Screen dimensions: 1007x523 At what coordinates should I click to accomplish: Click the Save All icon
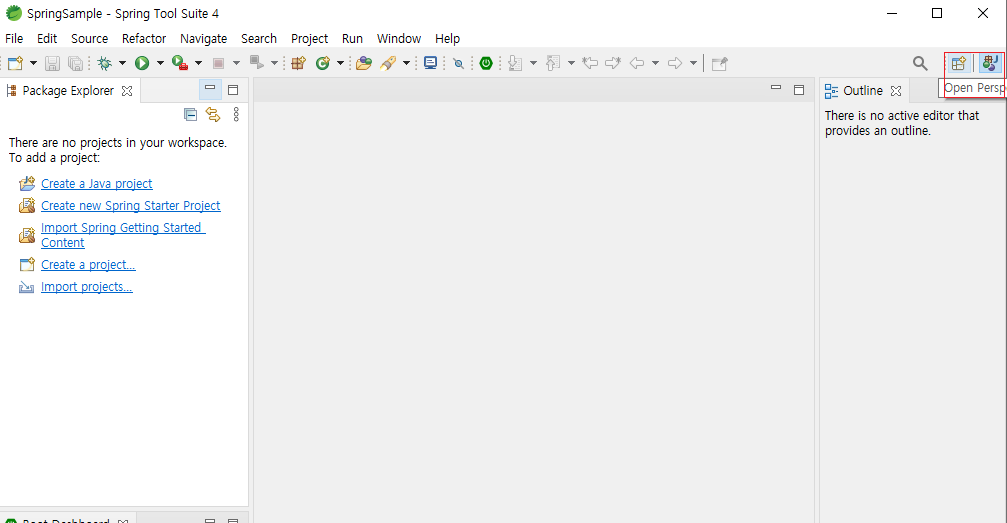click(75, 63)
